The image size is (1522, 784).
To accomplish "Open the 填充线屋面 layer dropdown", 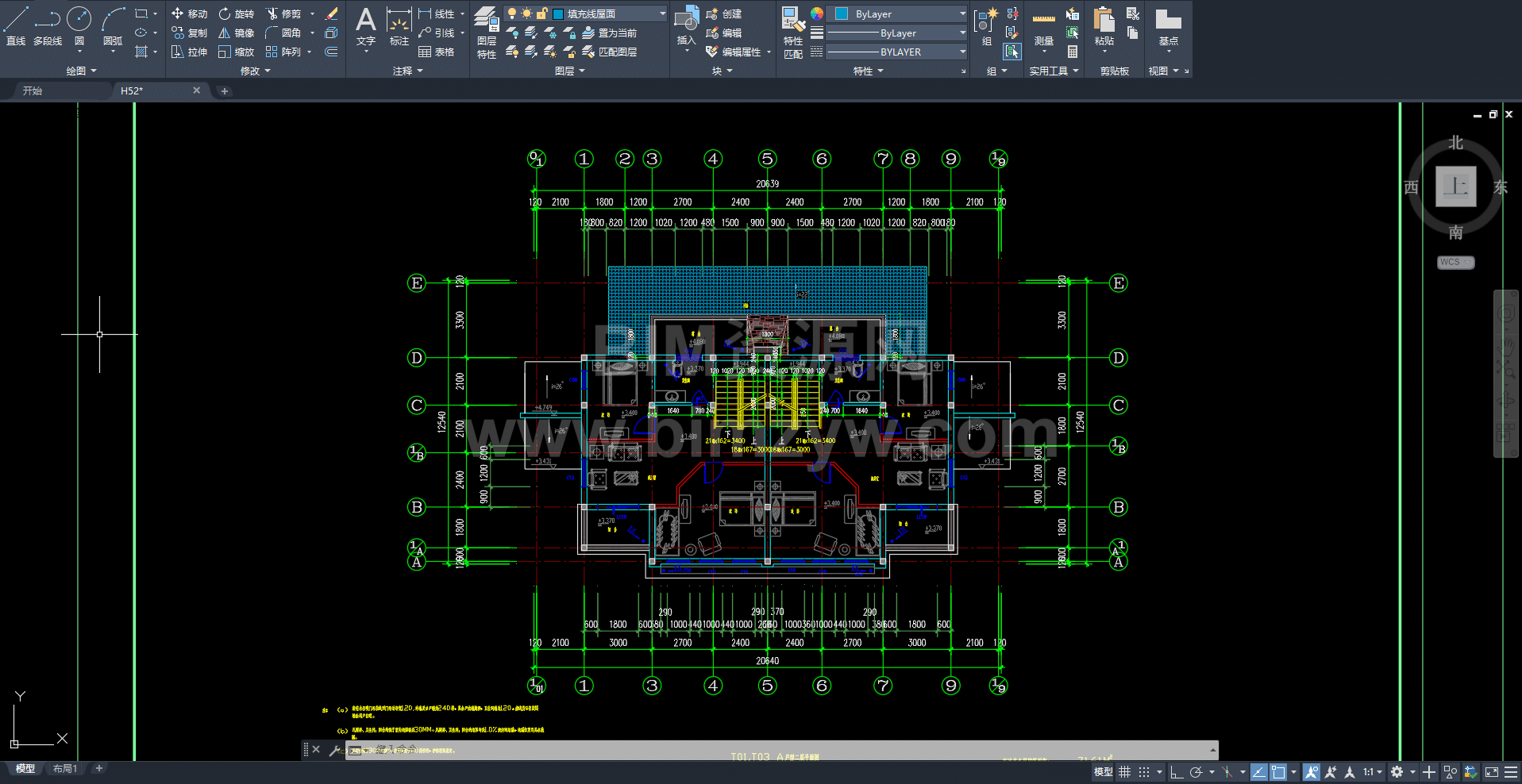I will 608,14.
